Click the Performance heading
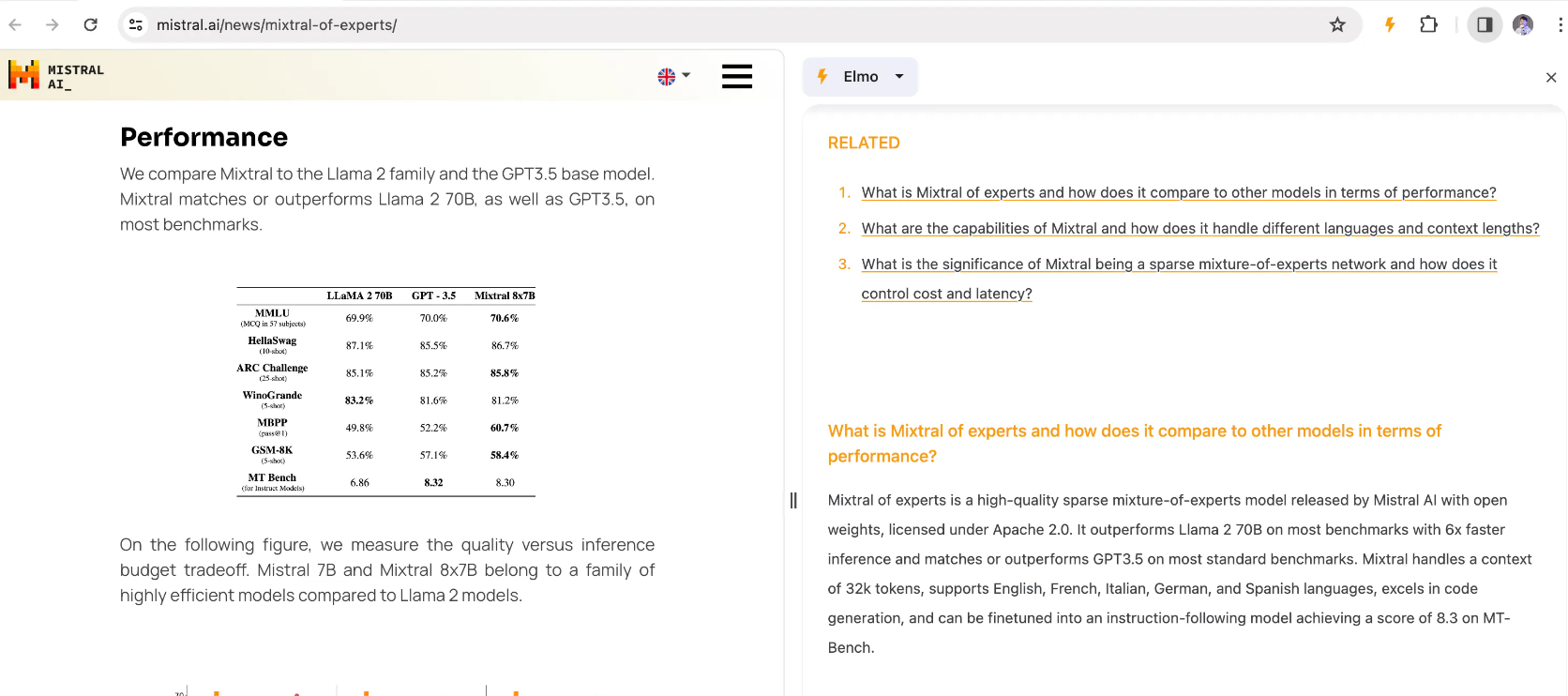 point(204,137)
